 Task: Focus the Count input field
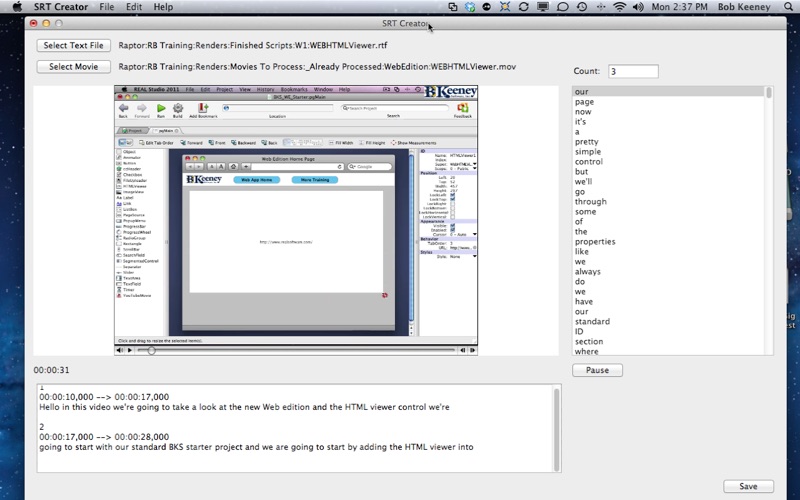tap(633, 71)
